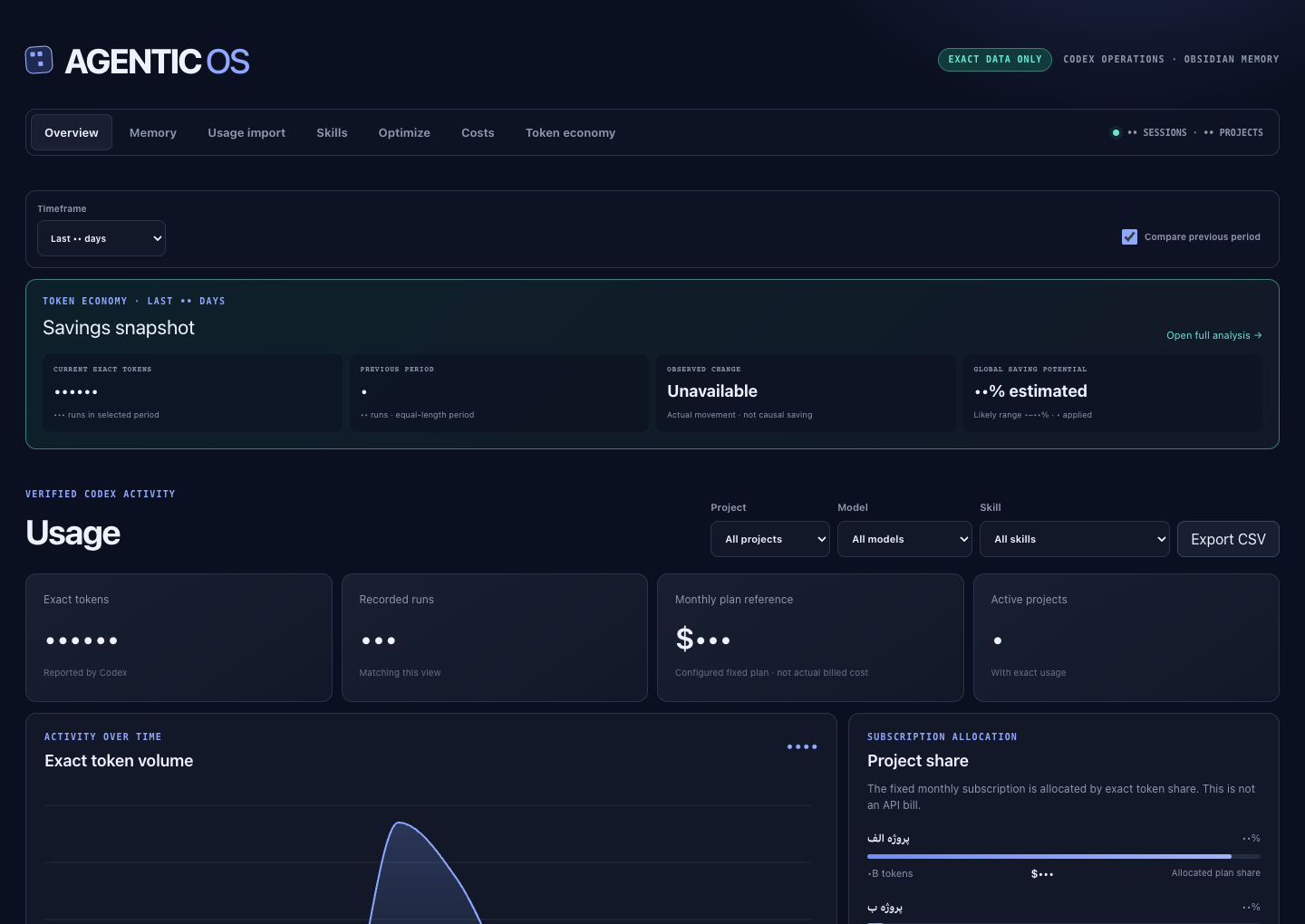Select the Exact tokens usage card
Image resolution: width=1305 pixels, height=924 pixels.
(x=179, y=638)
